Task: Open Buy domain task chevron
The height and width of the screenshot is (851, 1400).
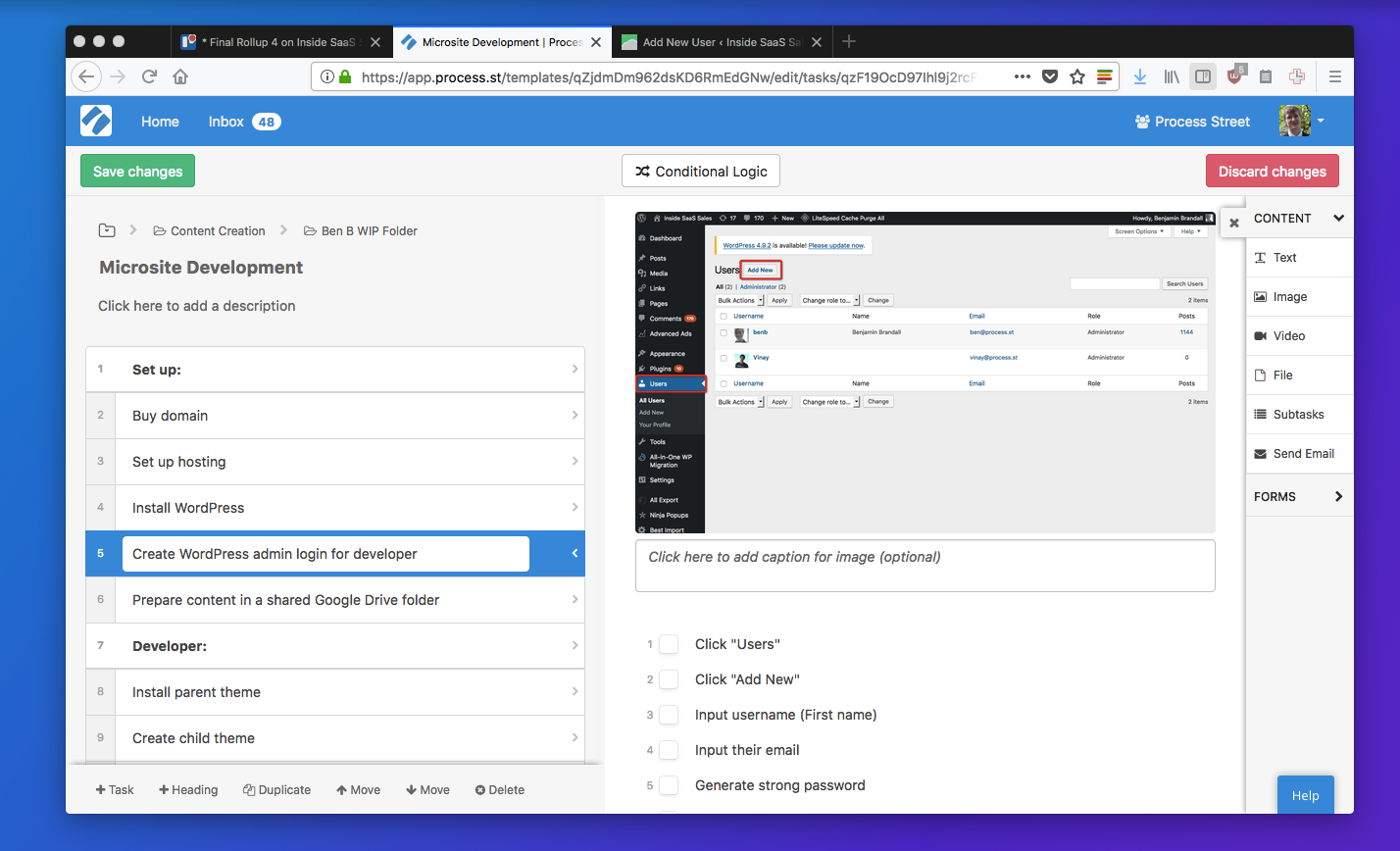Action: [x=575, y=416]
